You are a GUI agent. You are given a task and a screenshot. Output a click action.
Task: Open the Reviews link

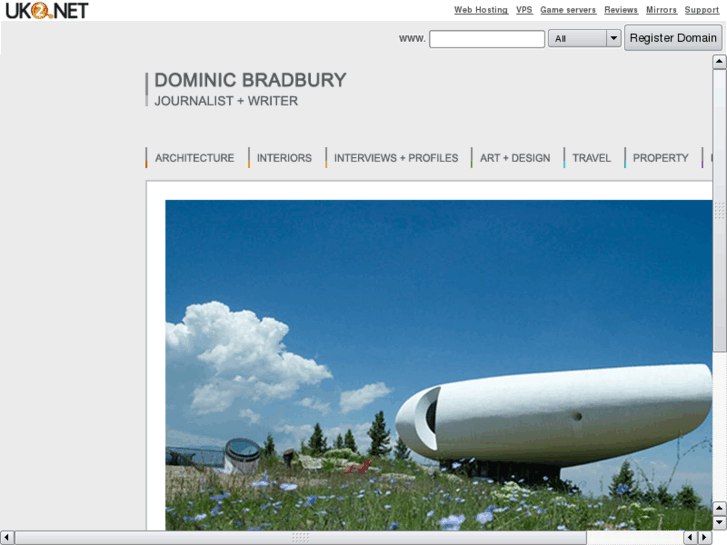(x=621, y=10)
